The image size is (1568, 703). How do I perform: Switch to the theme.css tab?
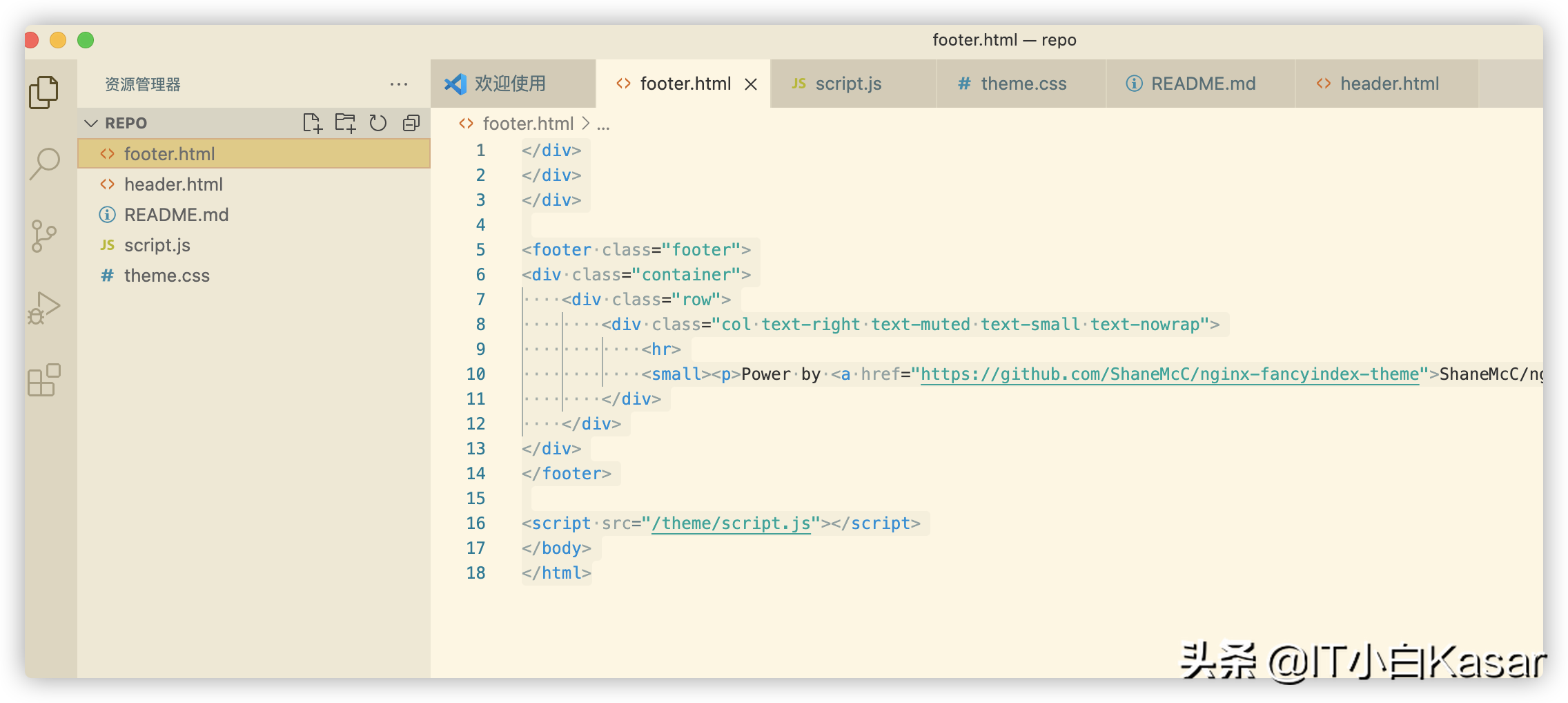(x=1021, y=84)
